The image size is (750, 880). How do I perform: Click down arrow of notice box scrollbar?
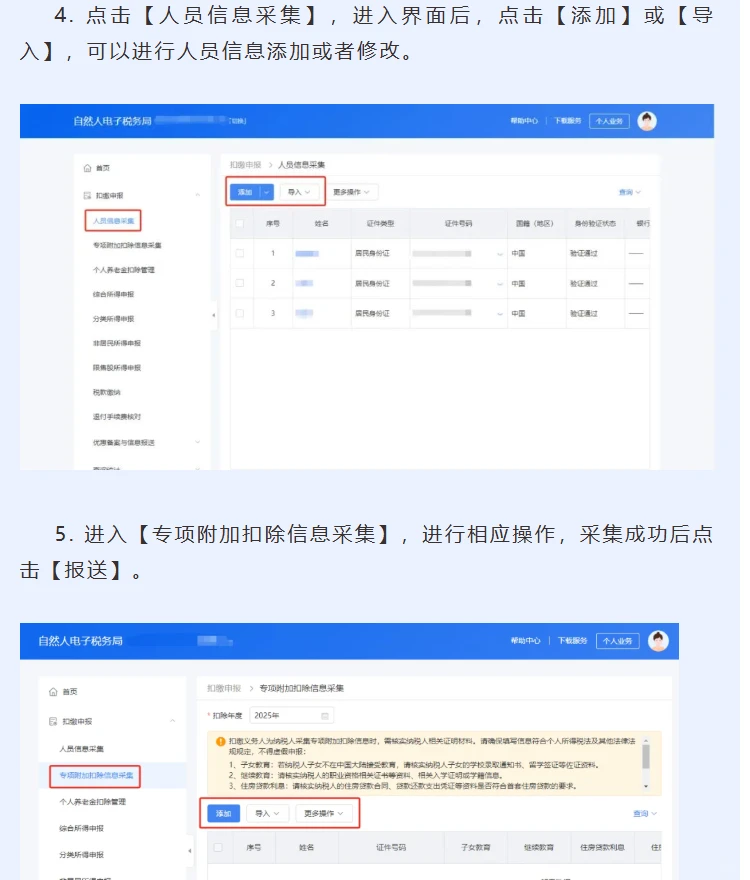tap(646, 786)
